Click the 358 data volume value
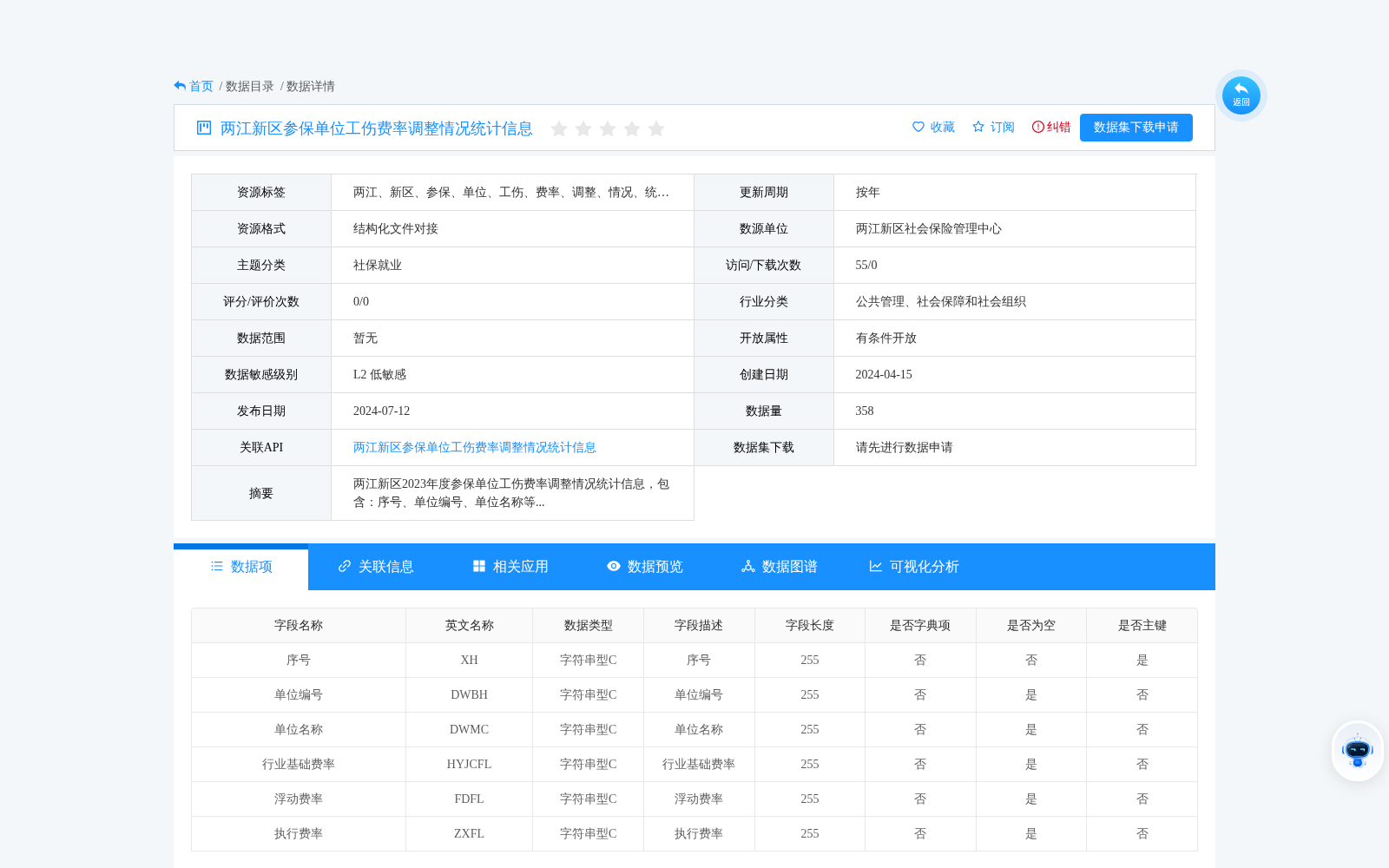Image resolution: width=1389 pixels, height=868 pixels. [865, 411]
